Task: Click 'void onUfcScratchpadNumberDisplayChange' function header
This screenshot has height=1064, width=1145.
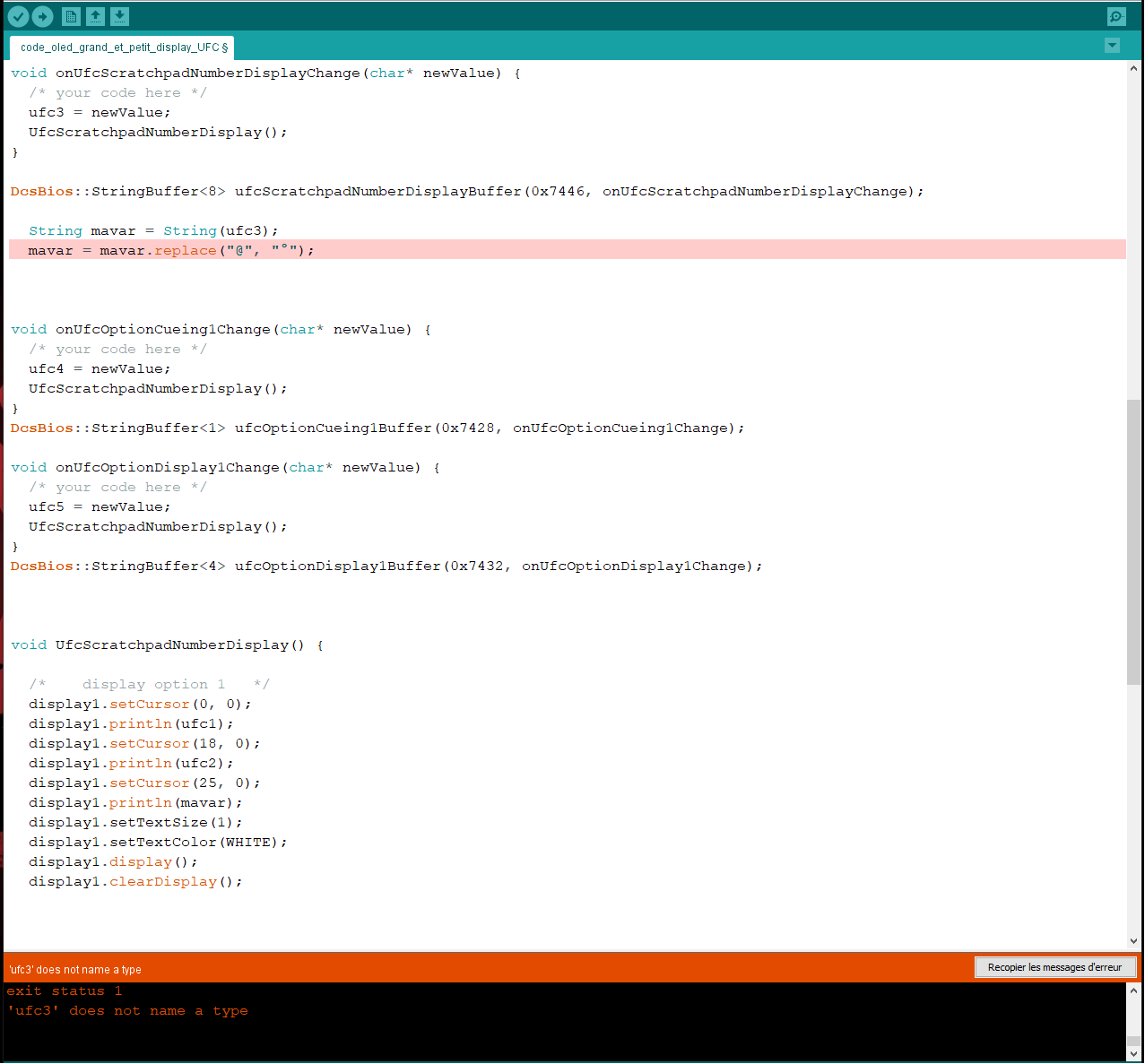Action: click(x=265, y=74)
